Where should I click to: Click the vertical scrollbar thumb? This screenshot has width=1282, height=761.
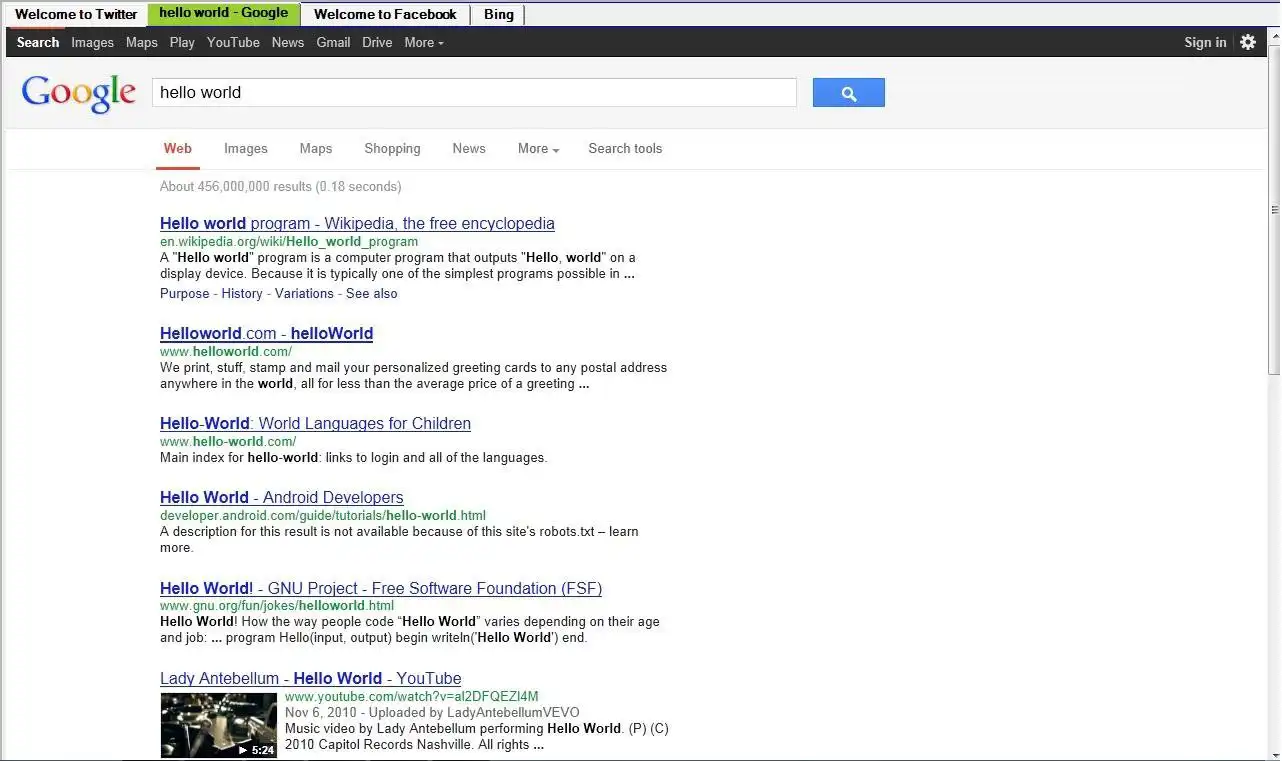pos(1275,210)
